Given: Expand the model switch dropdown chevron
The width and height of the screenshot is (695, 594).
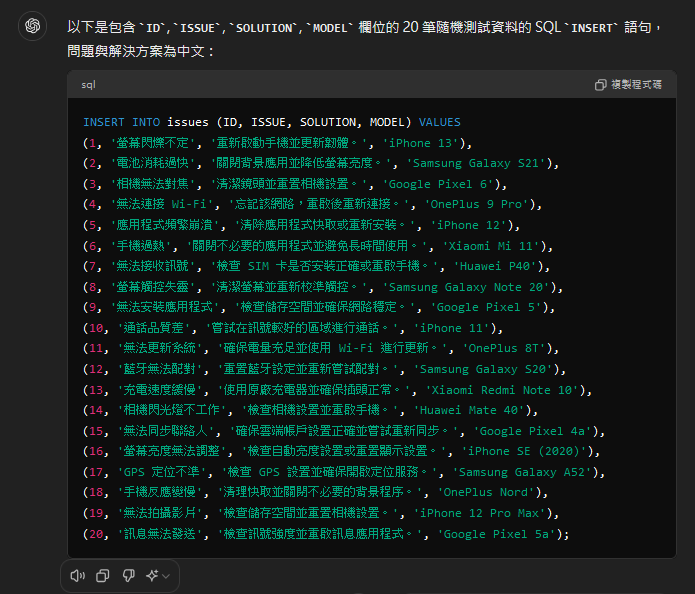Looking at the screenshot, I should [166, 576].
